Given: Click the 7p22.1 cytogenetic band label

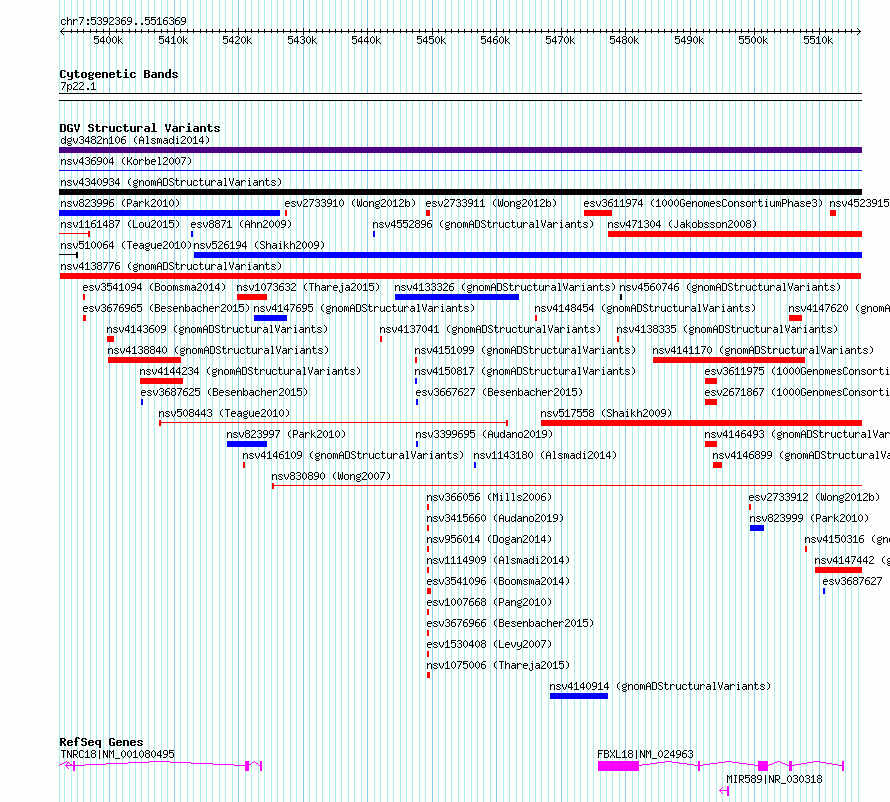Looking at the screenshot, I should tap(78, 86).
